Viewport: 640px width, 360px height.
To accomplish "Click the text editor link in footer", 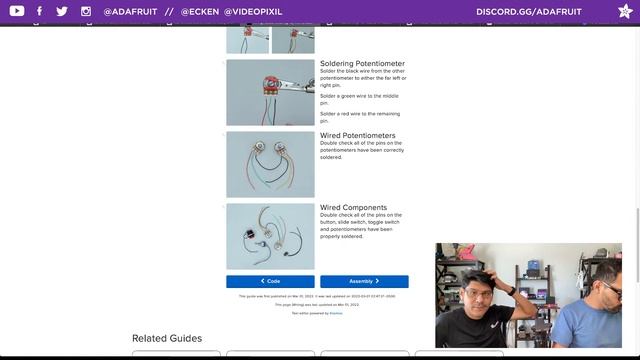I will 336,313.
